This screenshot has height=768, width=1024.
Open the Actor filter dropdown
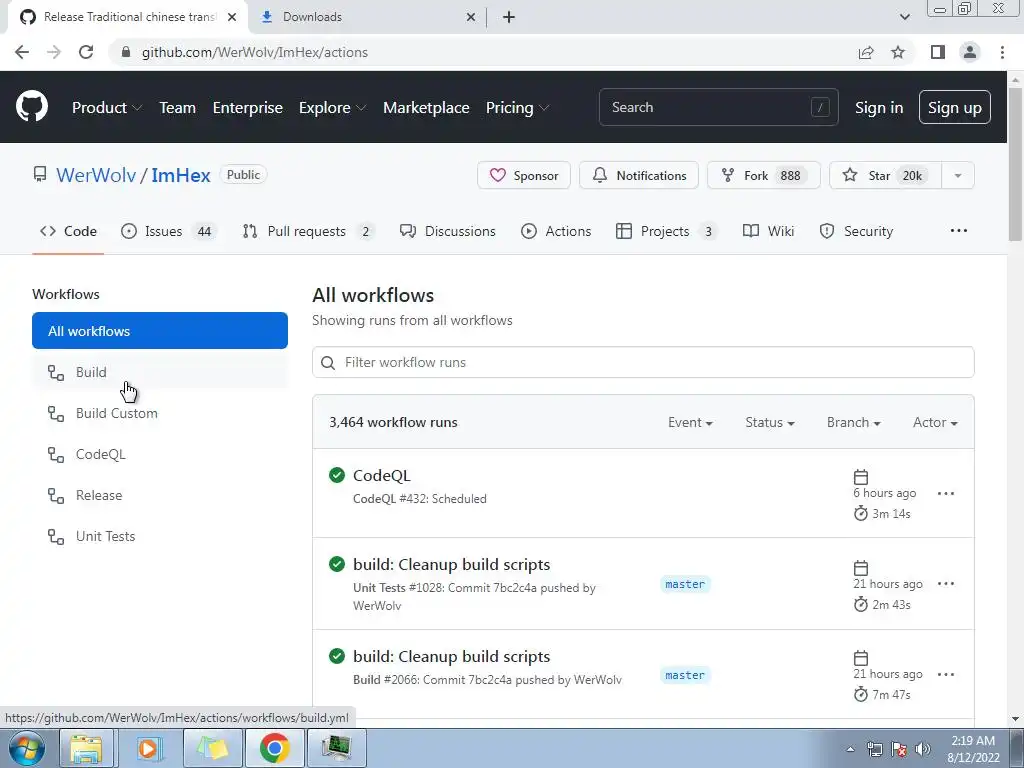(x=935, y=423)
